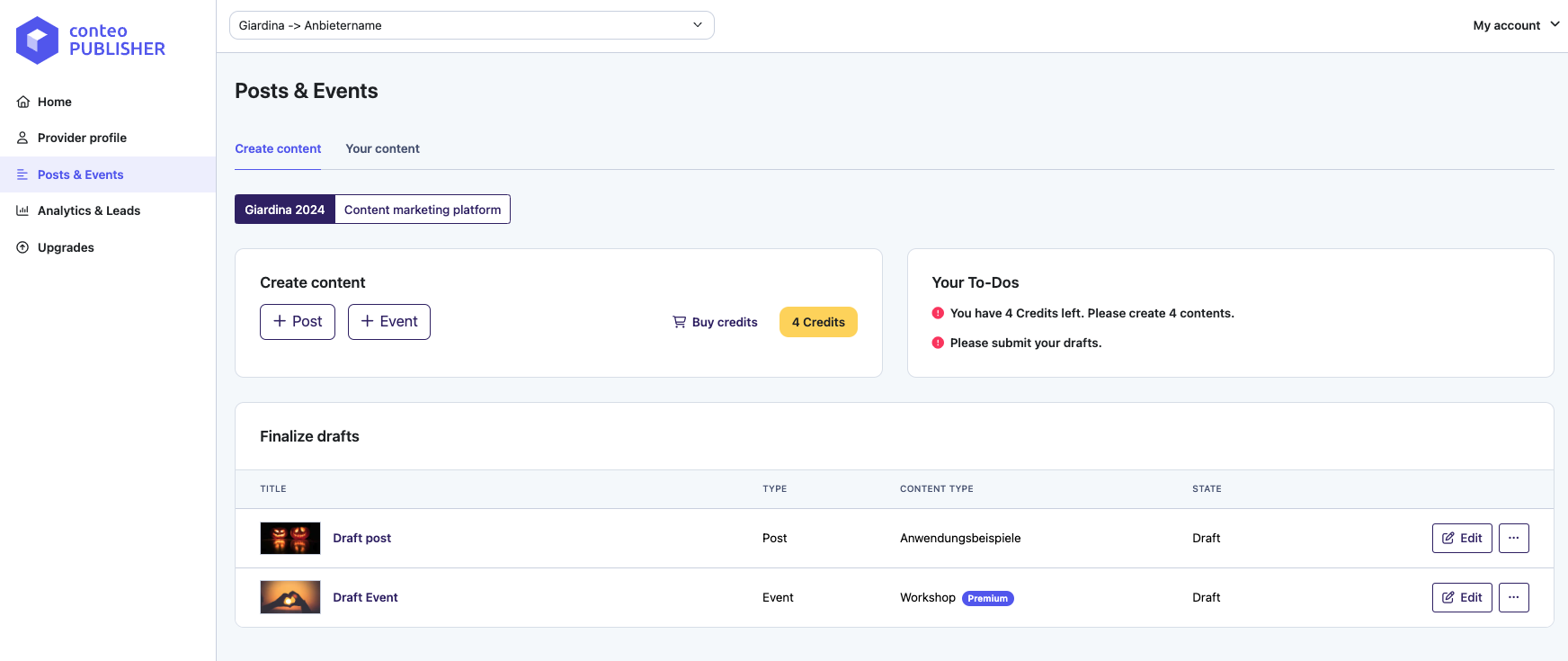
Task: Open Upgrades in the sidebar
Action: (108, 247)
